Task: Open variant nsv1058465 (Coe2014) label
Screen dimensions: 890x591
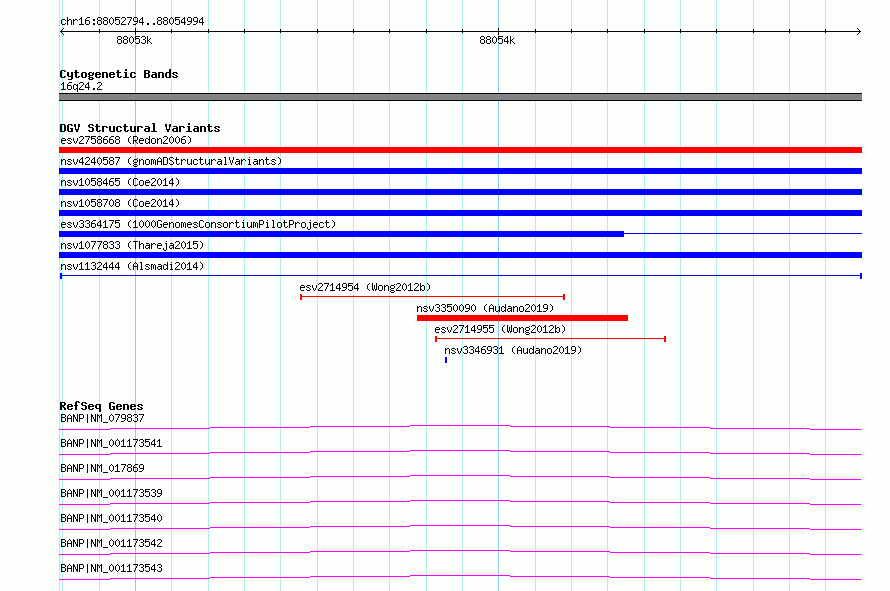Action: (x=120, y=182)
